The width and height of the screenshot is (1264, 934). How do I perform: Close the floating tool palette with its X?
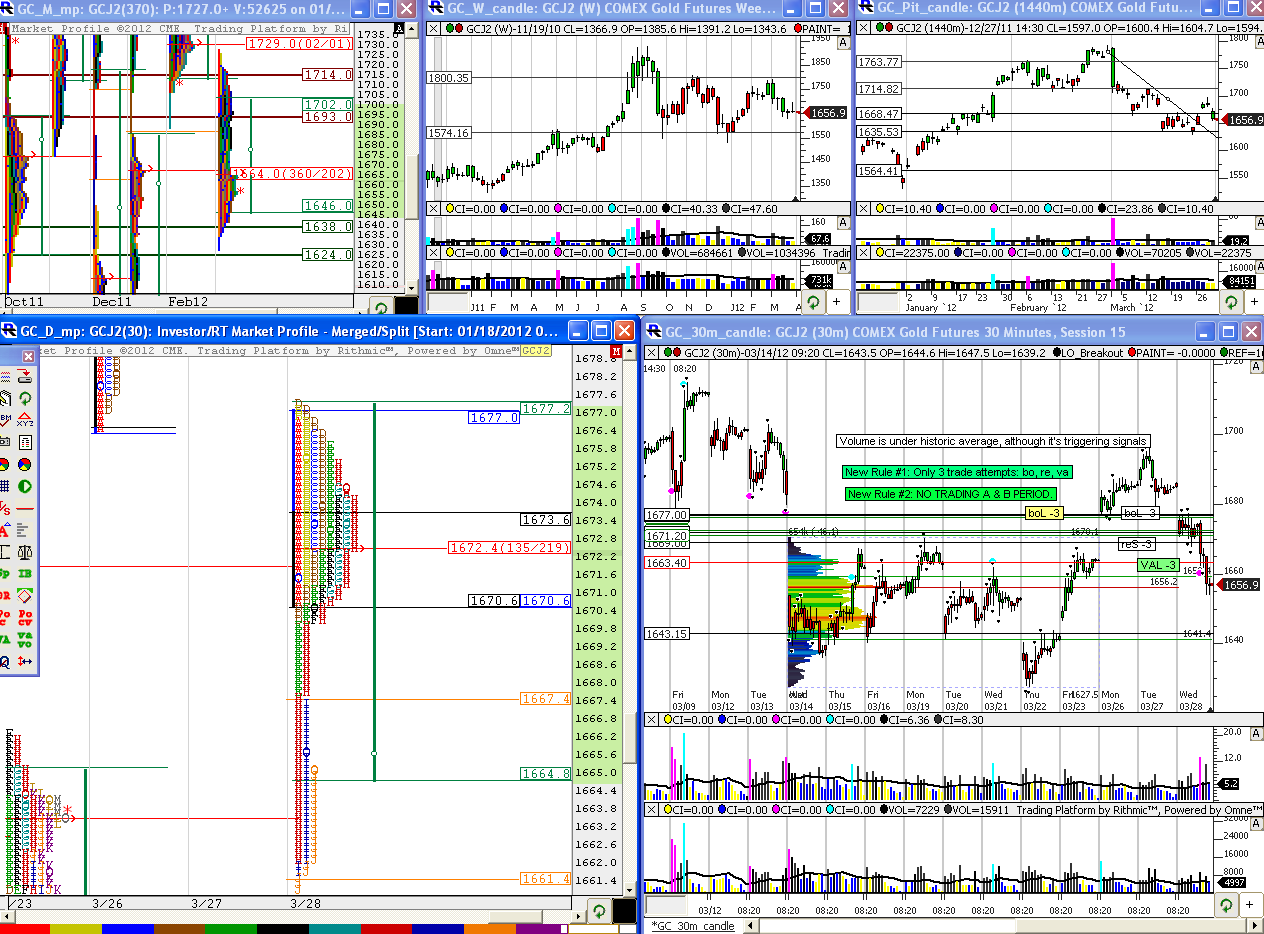tap(28, 356)
